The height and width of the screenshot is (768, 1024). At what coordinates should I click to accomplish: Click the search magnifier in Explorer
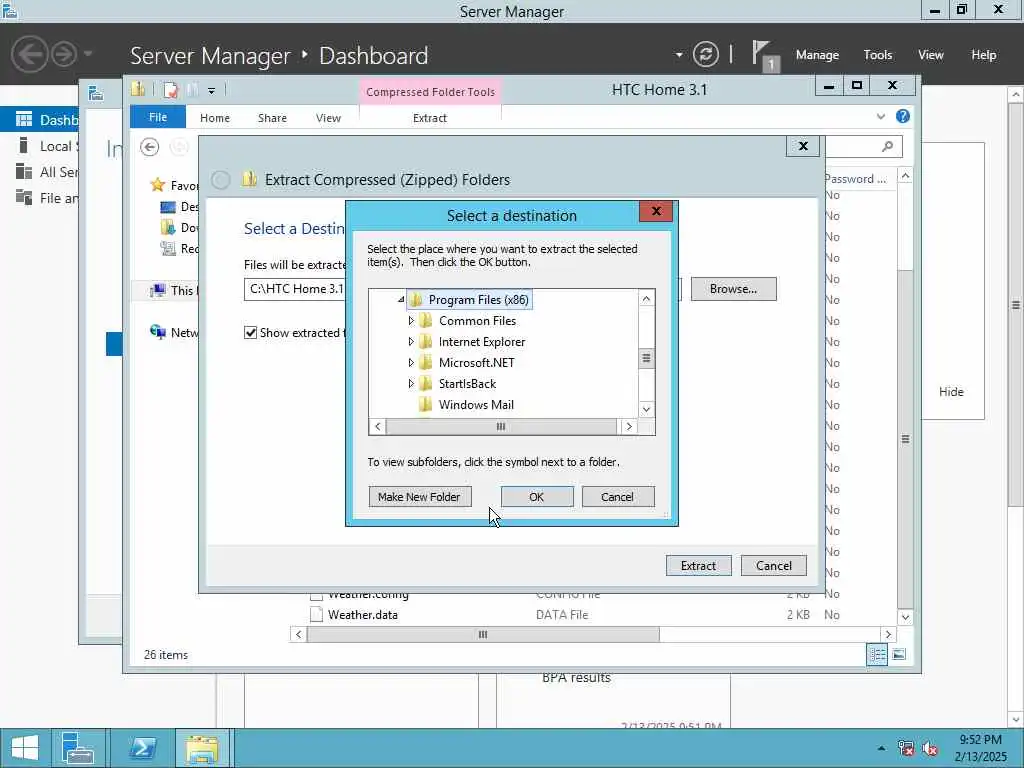pos(887,146)
